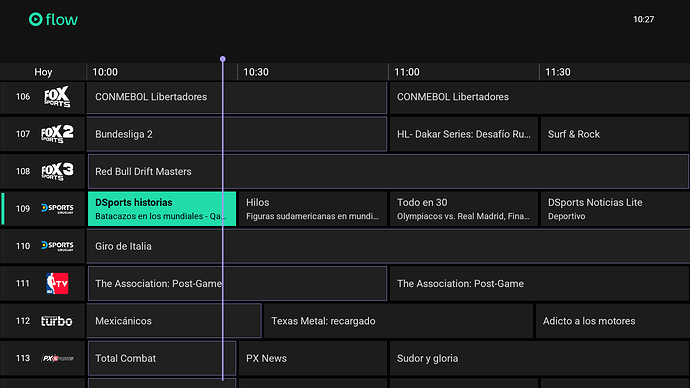Click channel number 110
Image resolution: width=690 pixels, height=388 pixels.
click(23, 246)
